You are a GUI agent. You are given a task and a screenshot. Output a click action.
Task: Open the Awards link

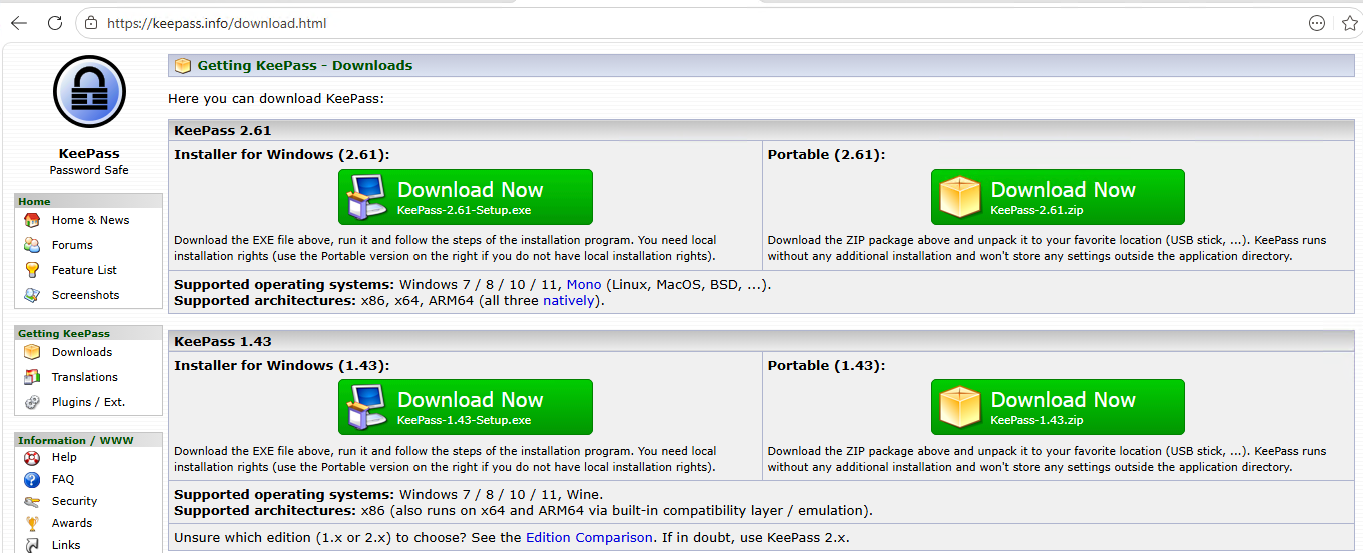pyautogui.click(x=72, y=523)
